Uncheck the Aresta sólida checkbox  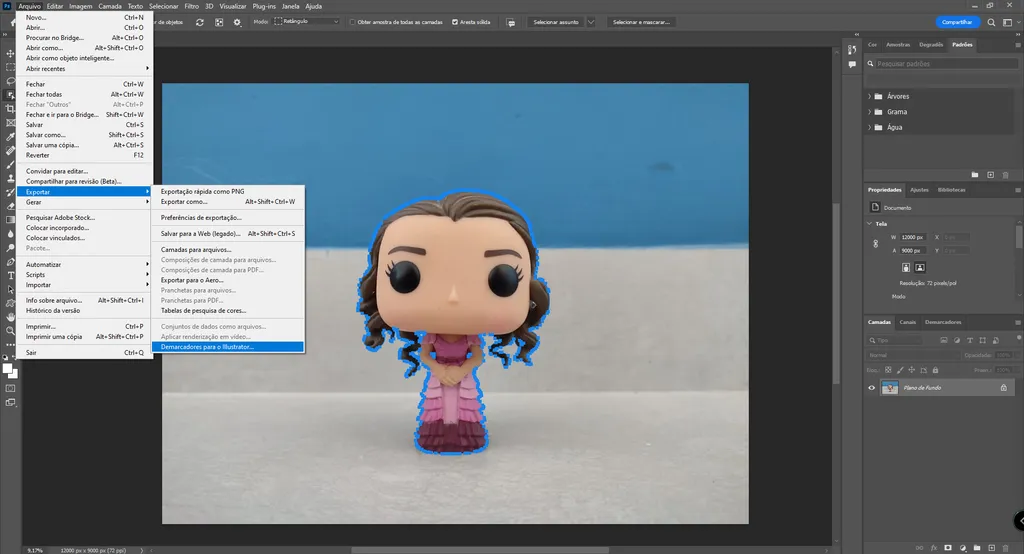coord(456,22)
